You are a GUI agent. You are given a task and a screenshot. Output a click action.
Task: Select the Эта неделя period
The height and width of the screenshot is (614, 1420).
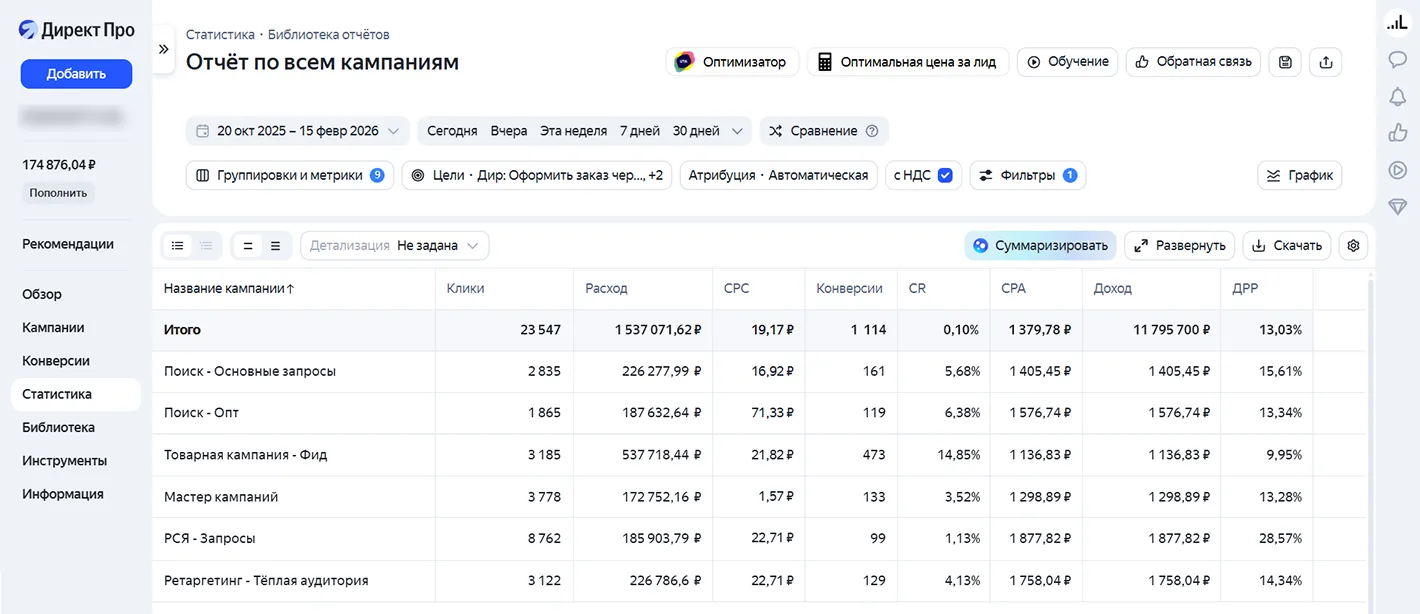(574, 131)
